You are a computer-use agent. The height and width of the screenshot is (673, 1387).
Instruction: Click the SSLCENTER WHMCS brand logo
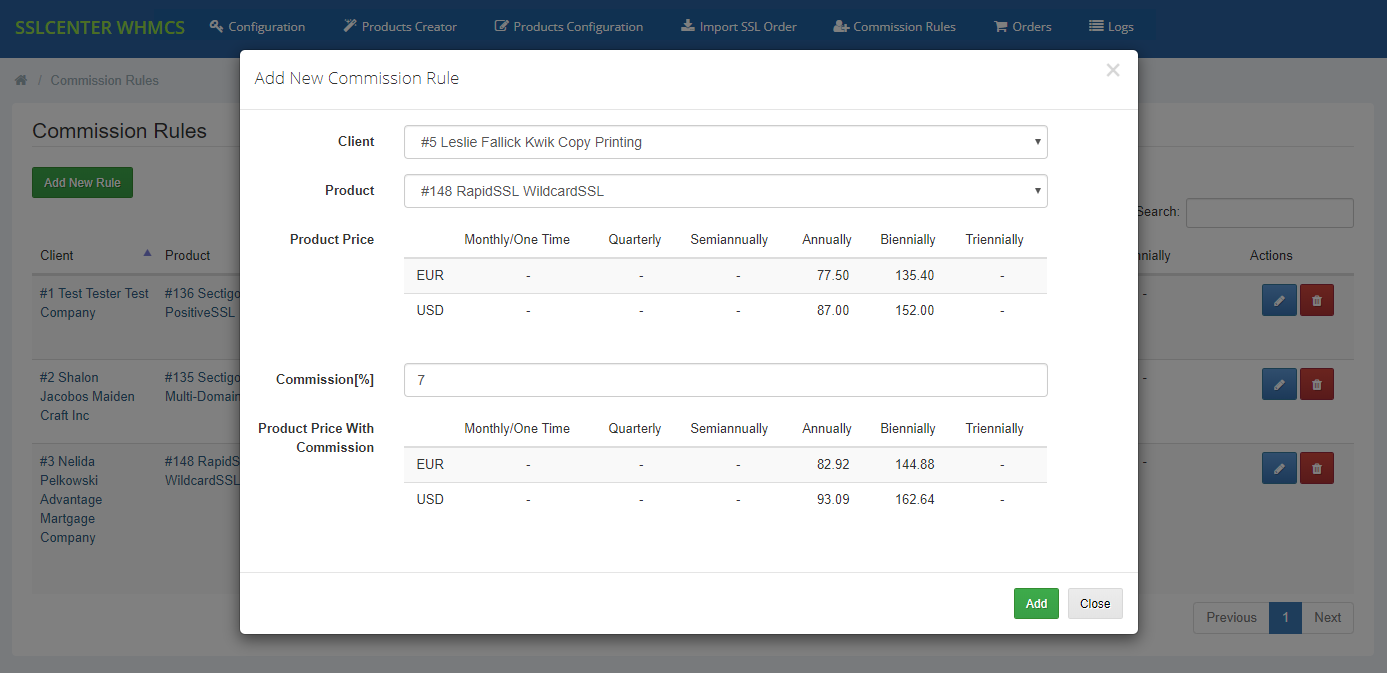(x=100, y=27)
